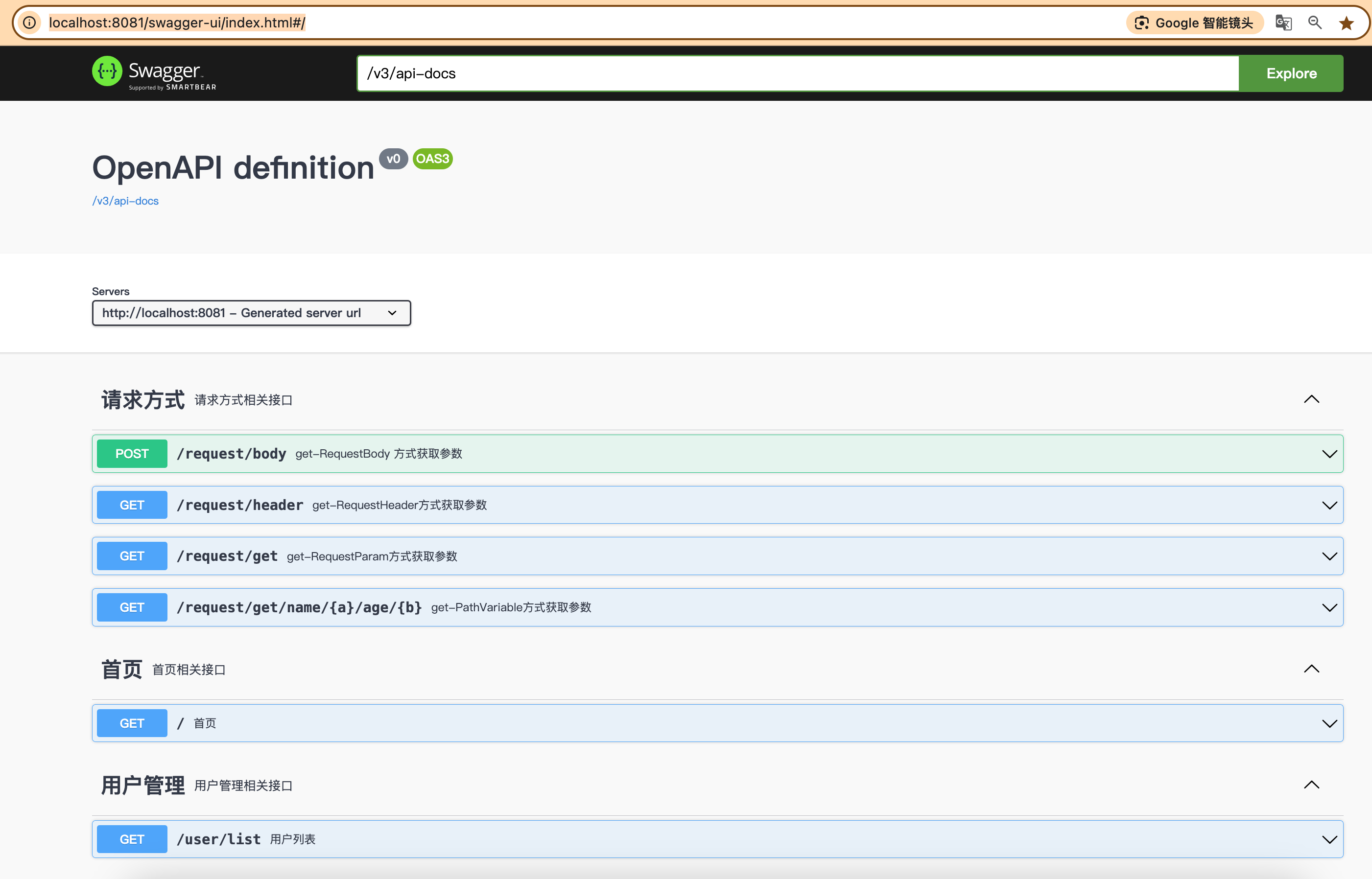Screen dimensions: 1372x879
Task: Select the 请求方式 section heading
Action: point(142,399)
